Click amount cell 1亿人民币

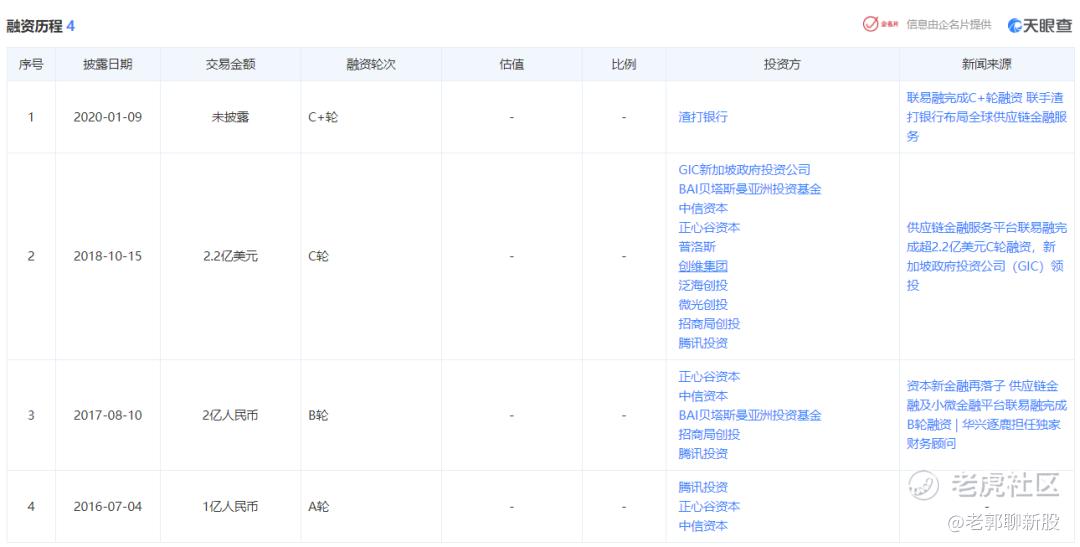click(230, 506)
